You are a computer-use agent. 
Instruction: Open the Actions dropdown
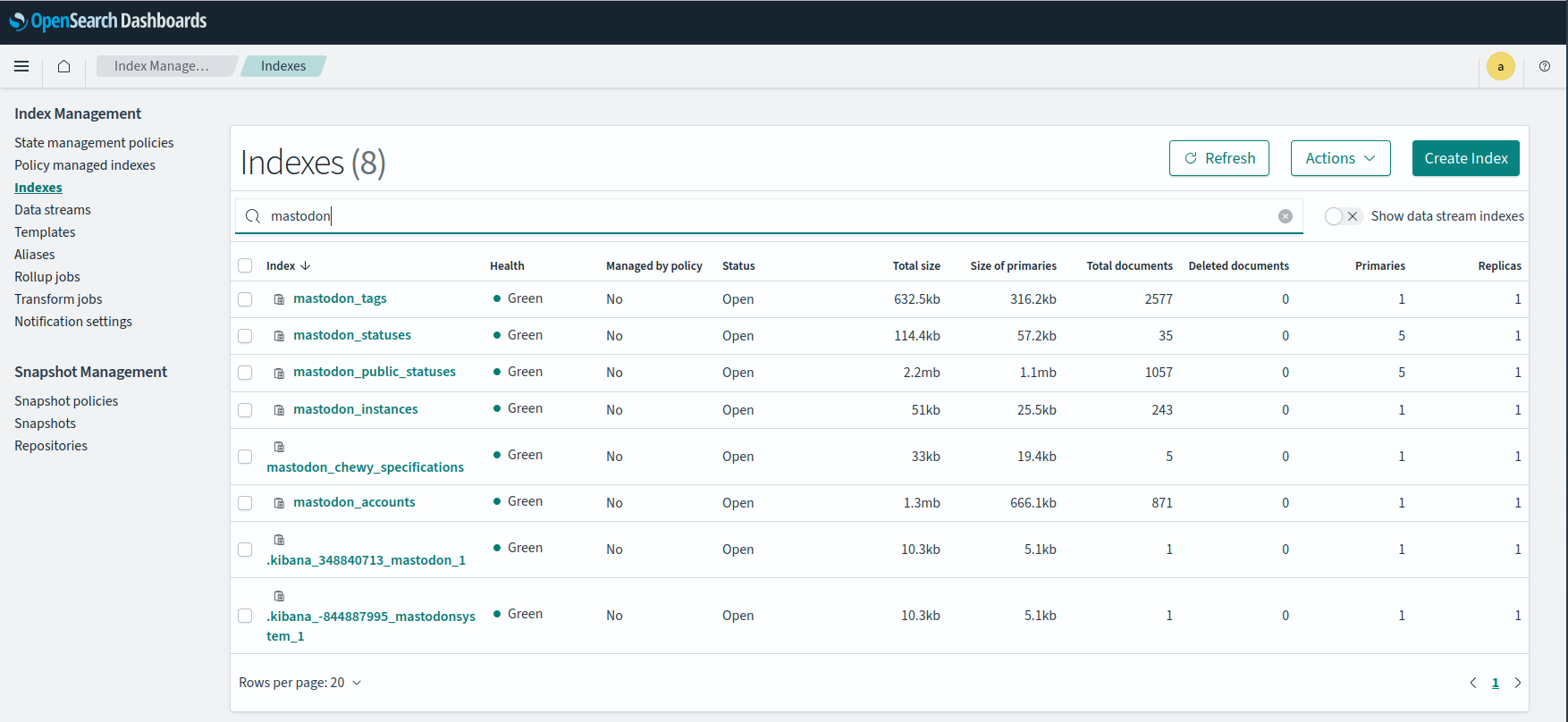(1340, 158)
